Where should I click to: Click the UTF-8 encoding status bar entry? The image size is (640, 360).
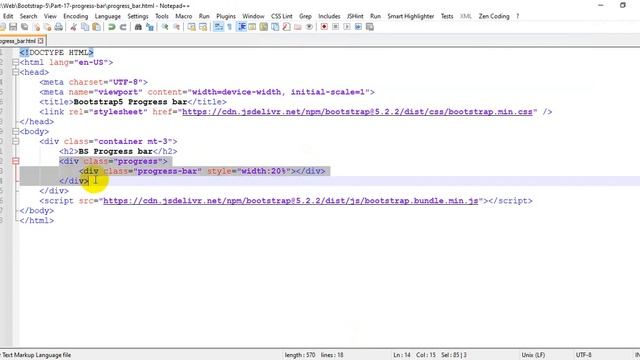pyautogui.click(x=584, y=355)
